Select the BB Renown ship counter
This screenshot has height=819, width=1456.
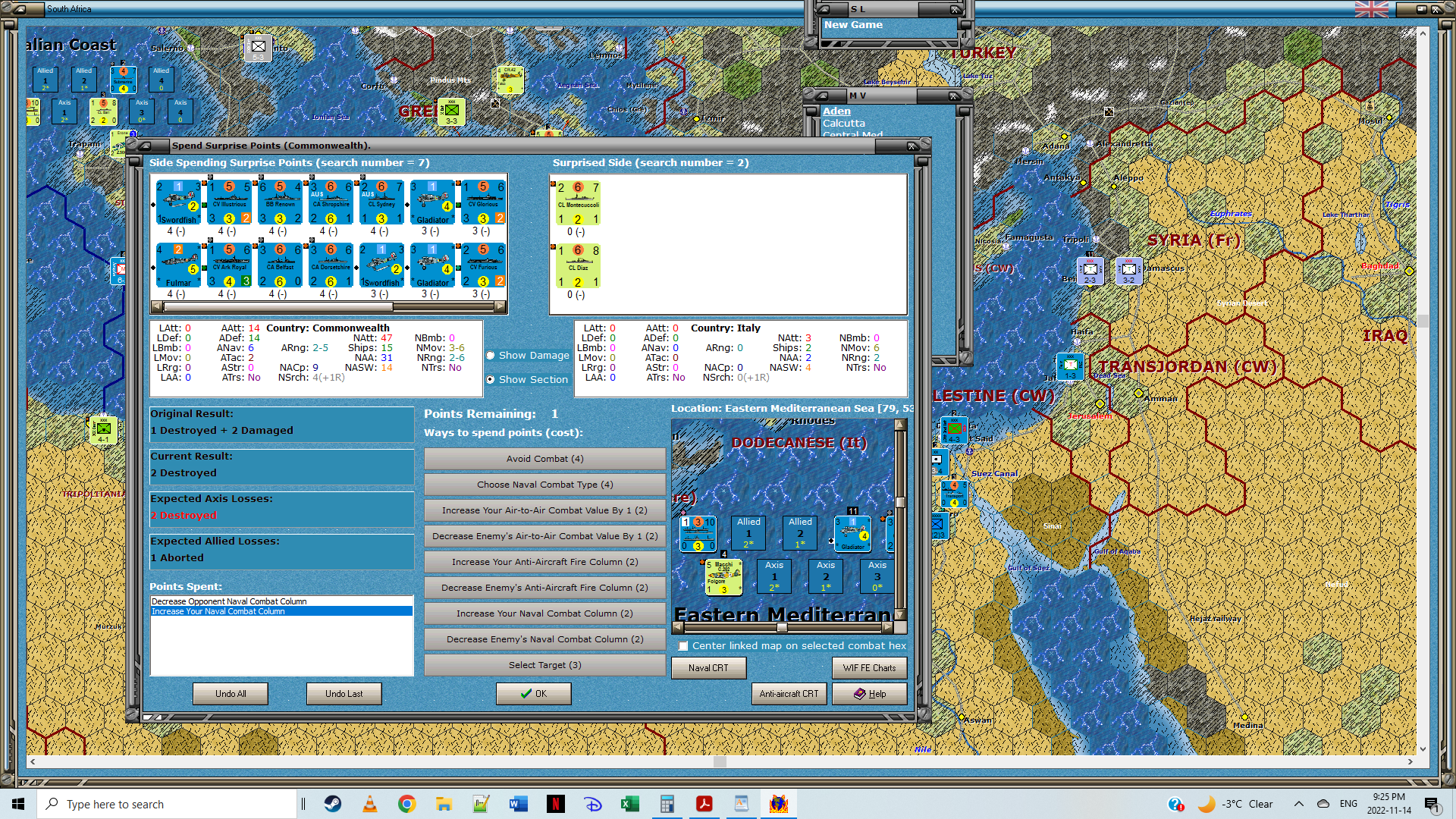281,202
